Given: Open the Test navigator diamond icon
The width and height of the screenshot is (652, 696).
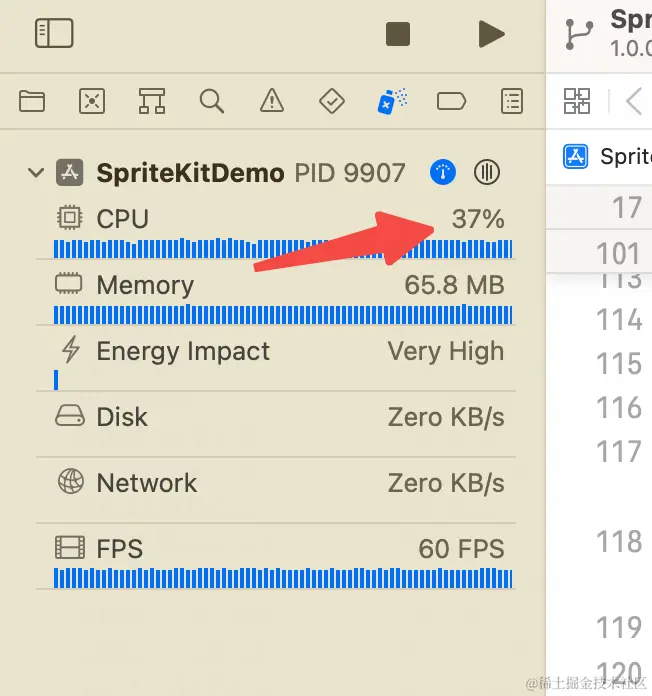Looking at the screenshot, I should pos(331,100).
